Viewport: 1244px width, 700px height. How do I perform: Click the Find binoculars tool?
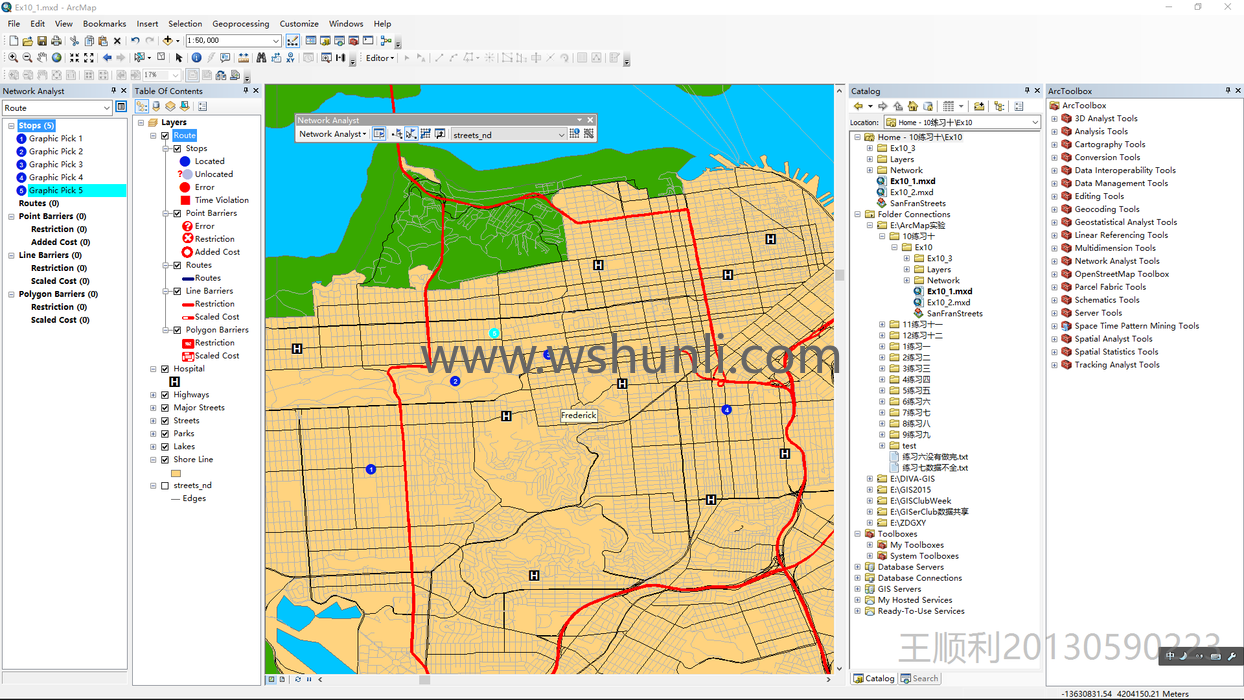pyautogui.click(x=261, y=58)
